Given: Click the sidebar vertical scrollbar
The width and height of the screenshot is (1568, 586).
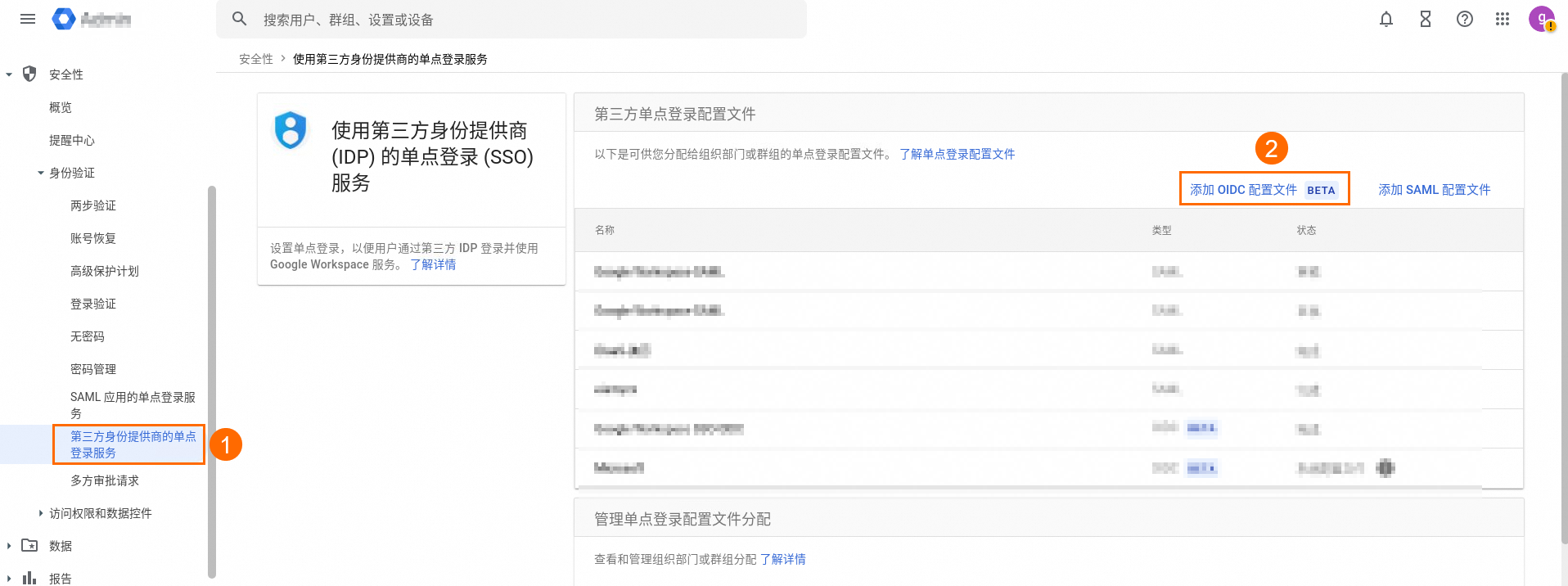Looking at the screenshot, I should (212, 381).
